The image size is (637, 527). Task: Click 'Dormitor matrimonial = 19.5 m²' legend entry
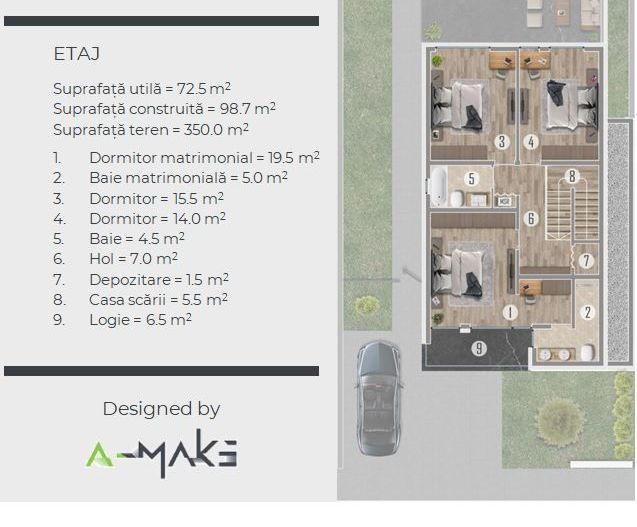[204, 158]
